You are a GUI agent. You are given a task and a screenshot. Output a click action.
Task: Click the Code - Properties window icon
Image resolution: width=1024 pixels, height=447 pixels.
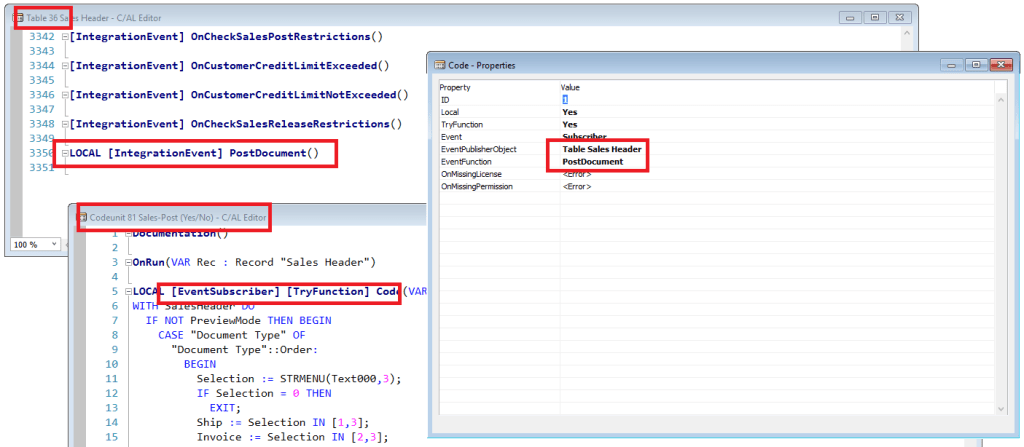click(440, 65)
